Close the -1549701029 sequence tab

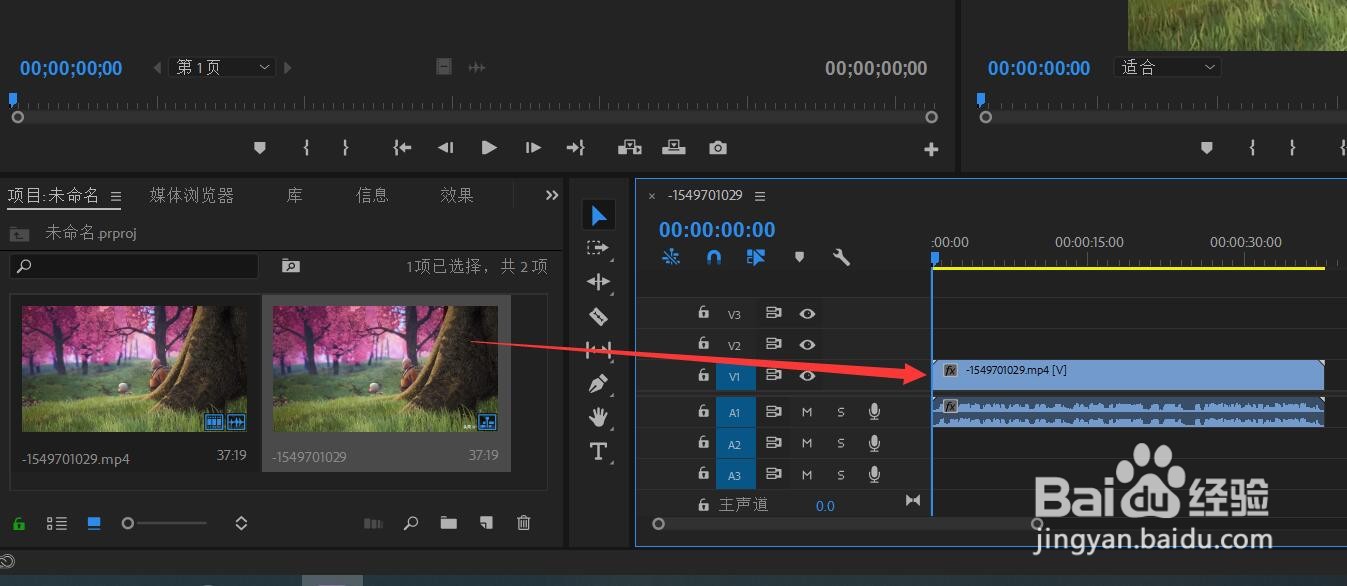pyautogui.click(x=652, y=196)
